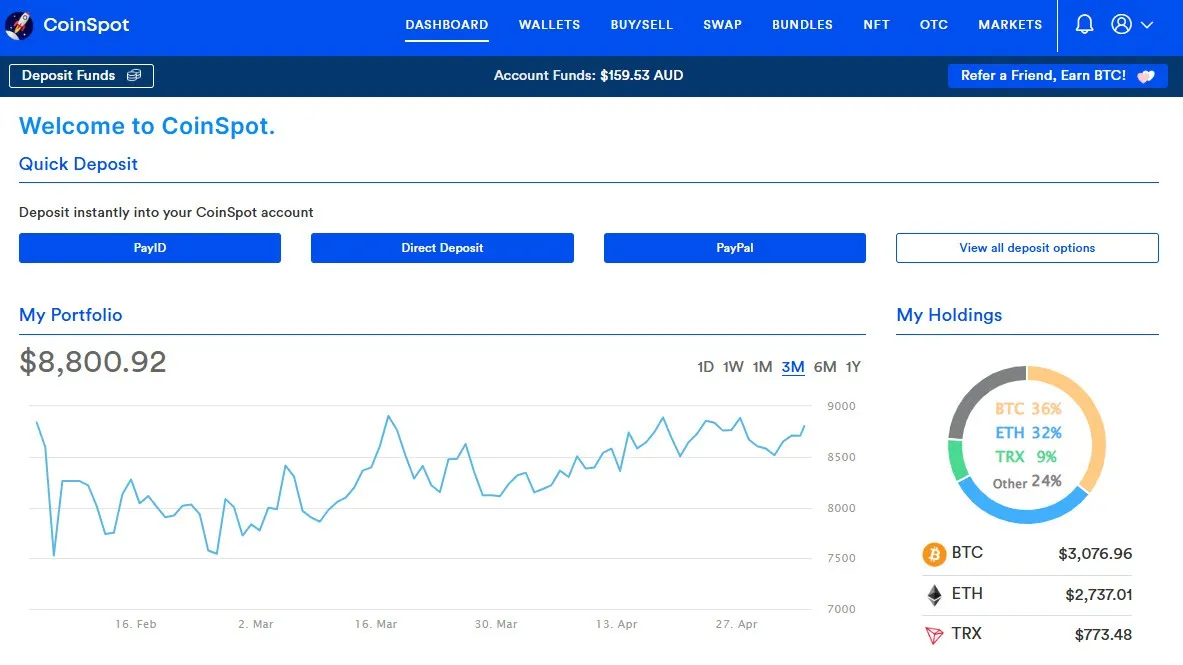This screenshot has height=665, width=1183.
Task: Click the 16. Feb axis date label
Action: (x=136, y=624)
